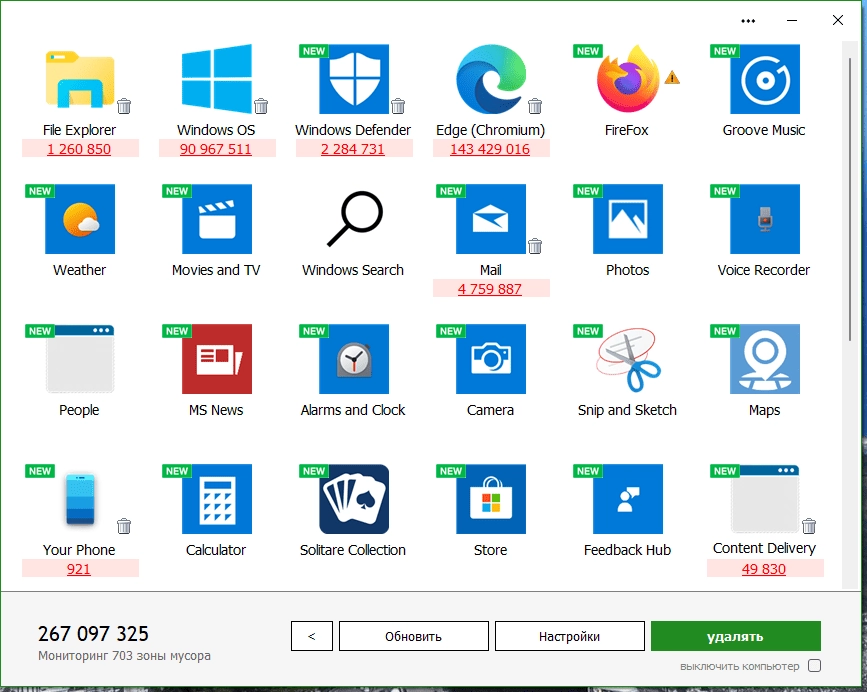867x692 pixels.
Task: Select the Weather app icon
Action: click(x=80, y=219)
